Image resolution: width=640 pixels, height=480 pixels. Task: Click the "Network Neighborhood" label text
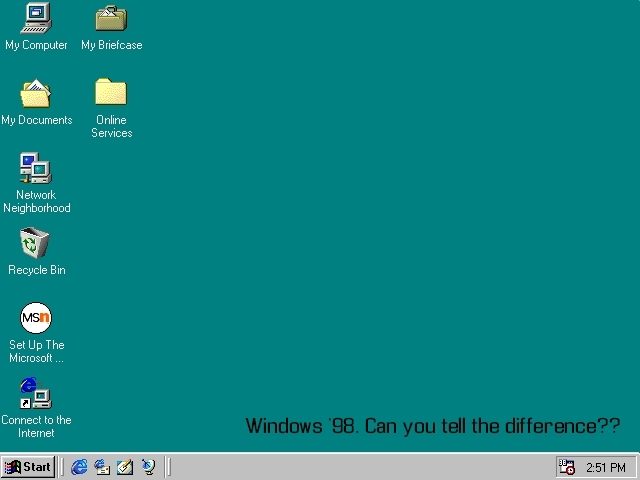point(37,201)
